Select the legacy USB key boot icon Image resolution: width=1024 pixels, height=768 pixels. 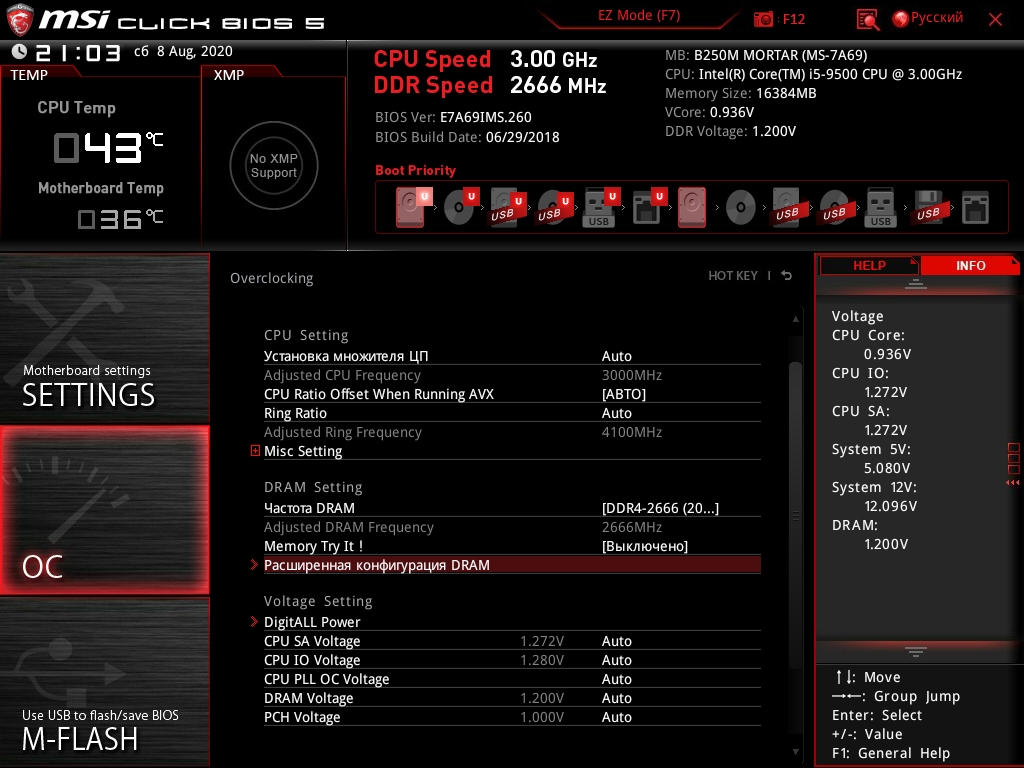[x=880, y=208]
